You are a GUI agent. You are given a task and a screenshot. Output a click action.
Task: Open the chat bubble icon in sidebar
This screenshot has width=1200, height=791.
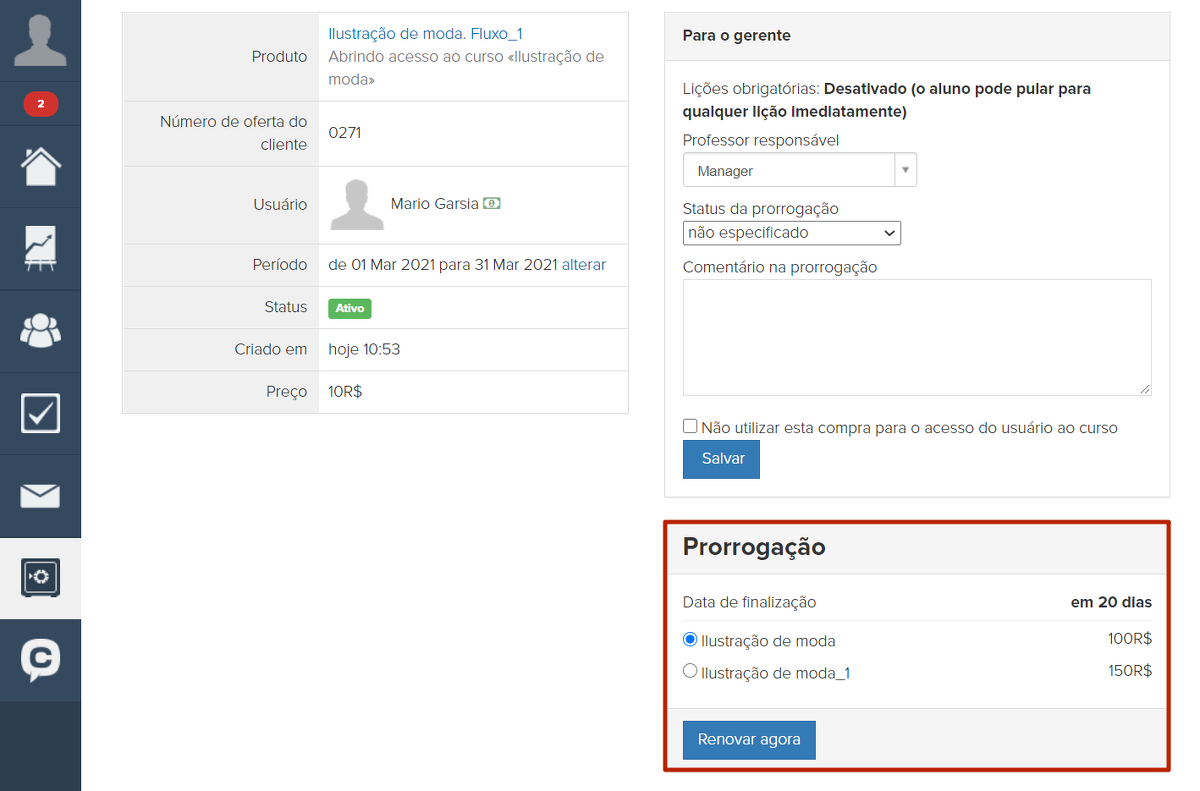click(x=40, y=660)
